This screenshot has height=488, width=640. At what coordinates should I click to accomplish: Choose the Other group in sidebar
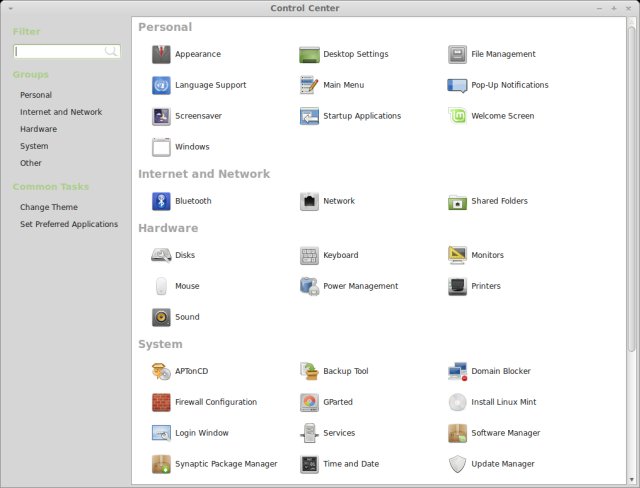coord(31,163)
